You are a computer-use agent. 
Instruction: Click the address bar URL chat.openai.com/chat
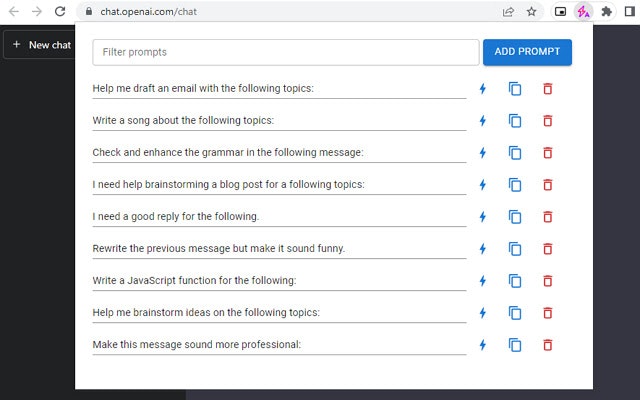coord(149,11)
